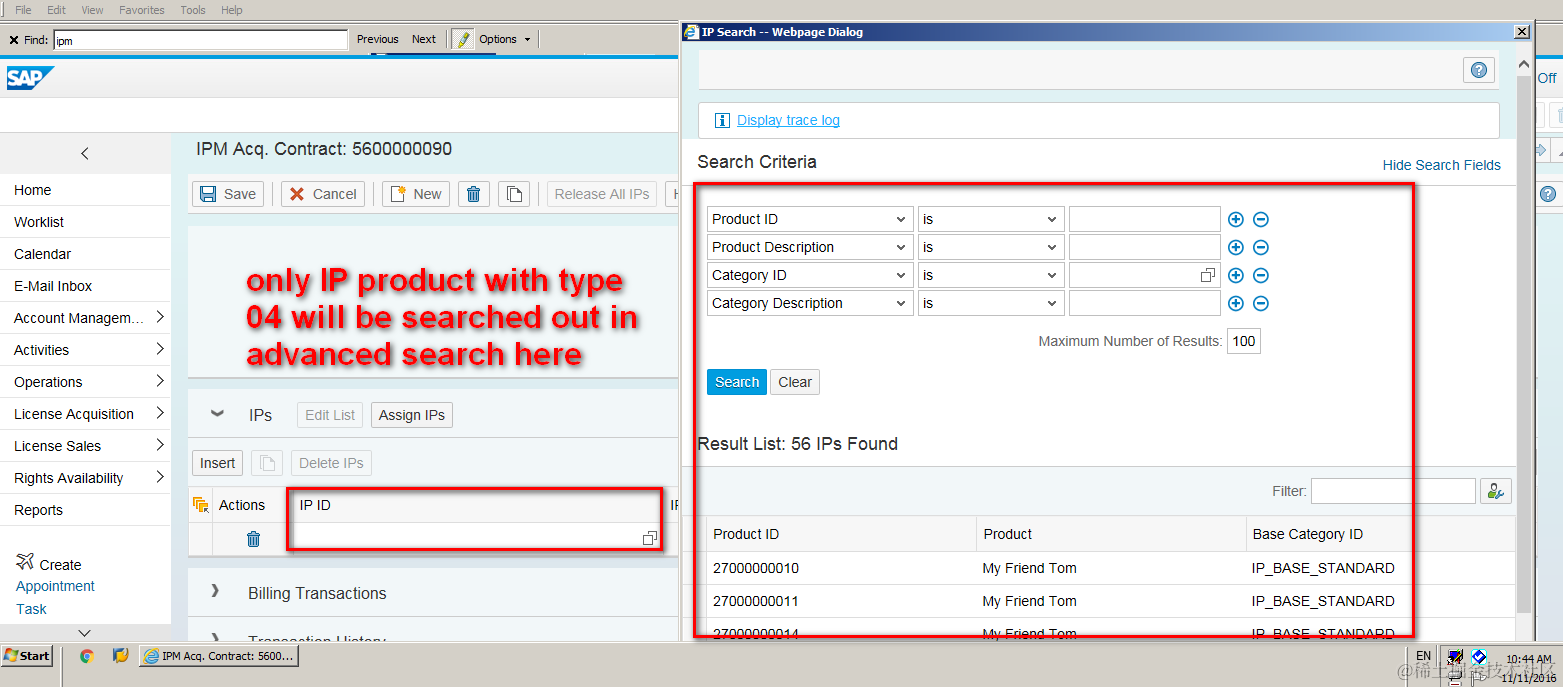The height and width of the screenshot is (687, 1563).
Task: Open the Help menu
Action: coord(232,10)
